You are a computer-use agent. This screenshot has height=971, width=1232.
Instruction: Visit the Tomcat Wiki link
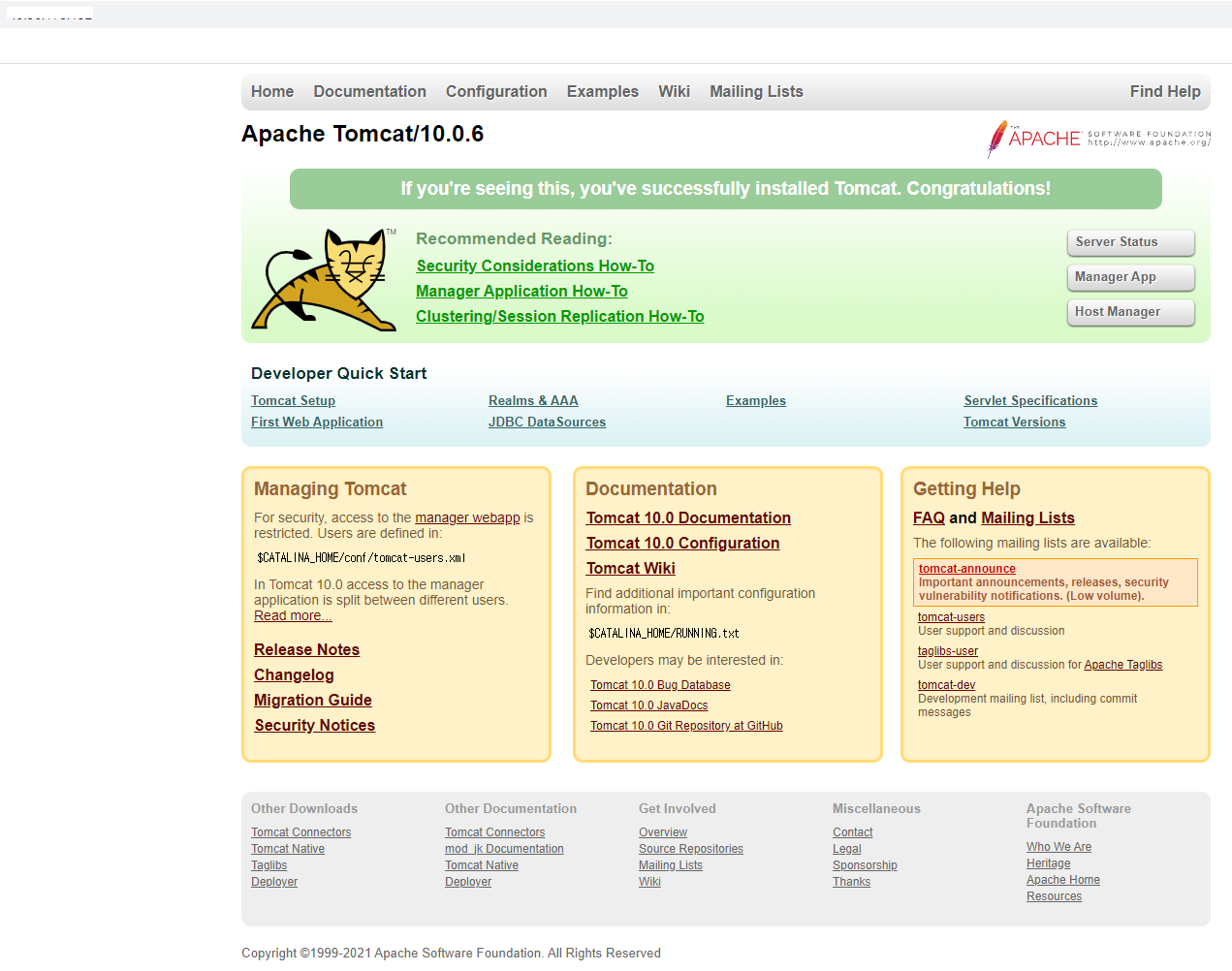coord(630,568)
